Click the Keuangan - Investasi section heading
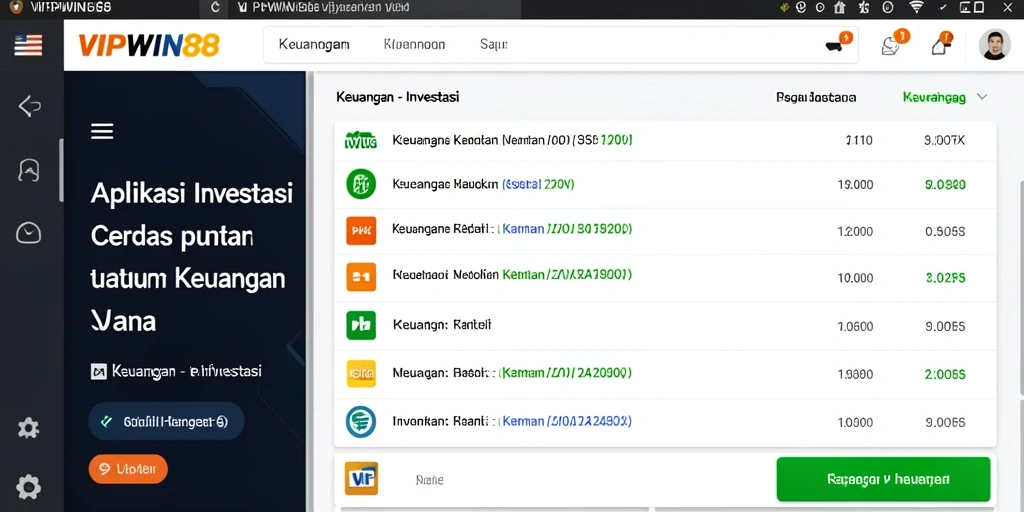Image resolution: width=1024 pixels, height=512 pixels. pyautogui.click(x=397, y=97)
